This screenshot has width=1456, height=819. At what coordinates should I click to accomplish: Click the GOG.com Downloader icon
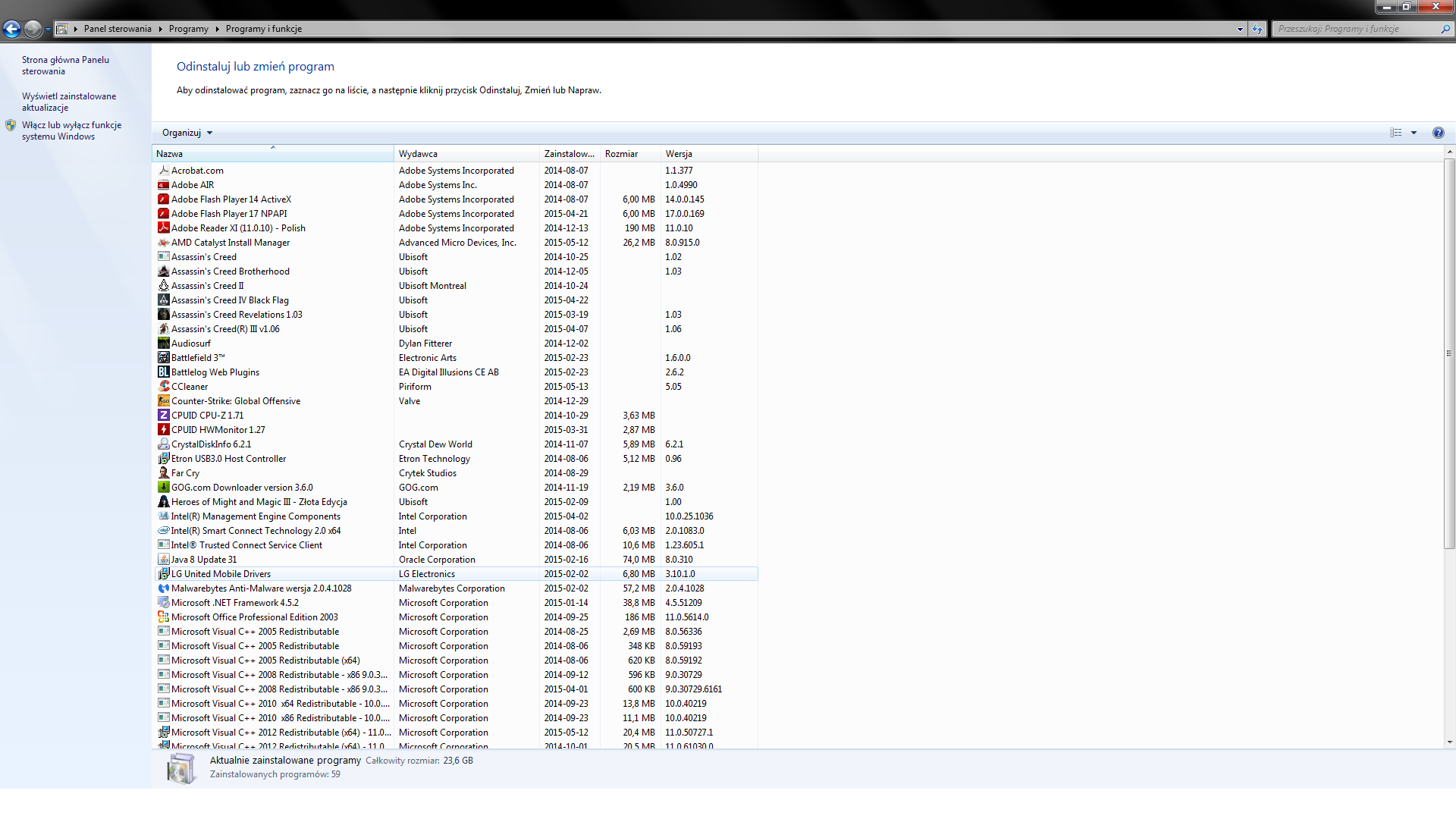tap(163, 488)
